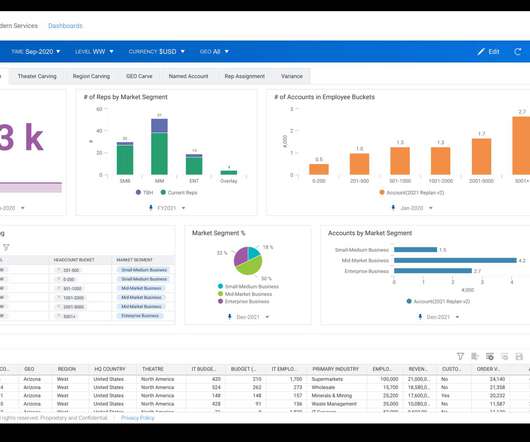Click HQ Country column header
This screenshot has width=530, height=442.
click(110, 369)
